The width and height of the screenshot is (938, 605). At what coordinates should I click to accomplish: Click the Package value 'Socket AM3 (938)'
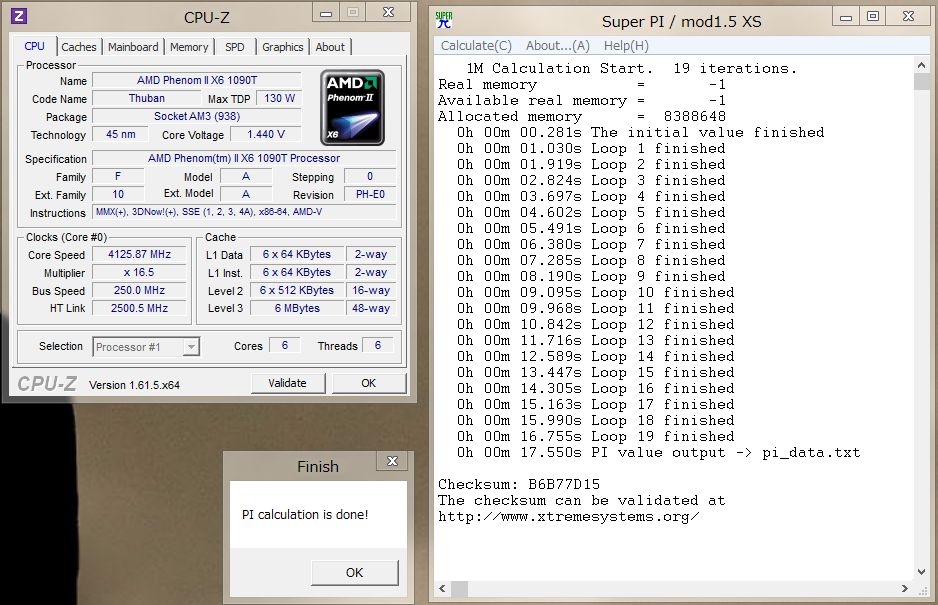pos(197,116)
